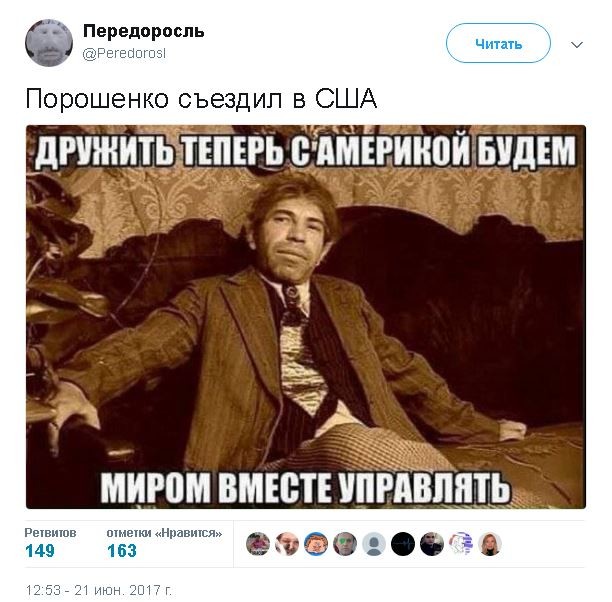The width and height of the screenshot is (612, 602).
Task: Click the blue cartoon cat liker avatar
Action: [316, 544]
